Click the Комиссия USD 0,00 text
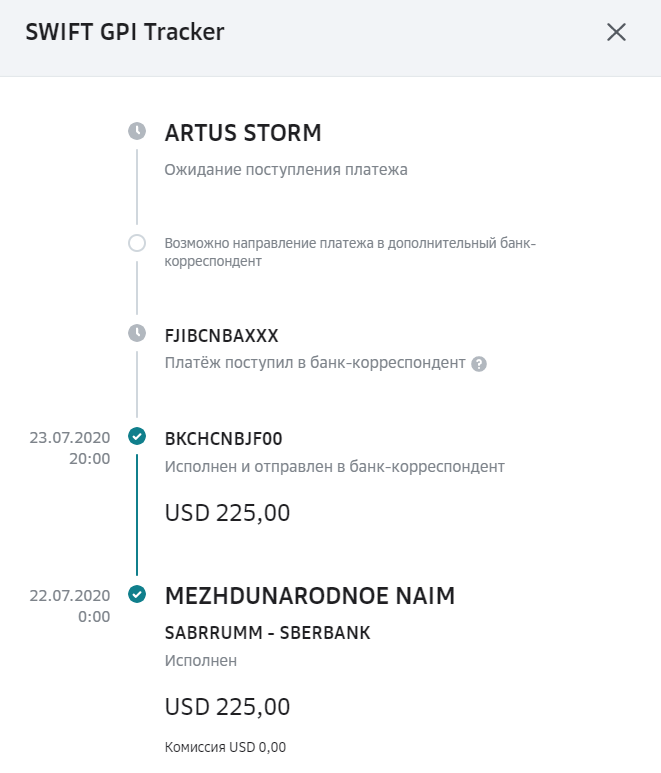The width and height of the screenshot is (661, 773). point(225,746)
